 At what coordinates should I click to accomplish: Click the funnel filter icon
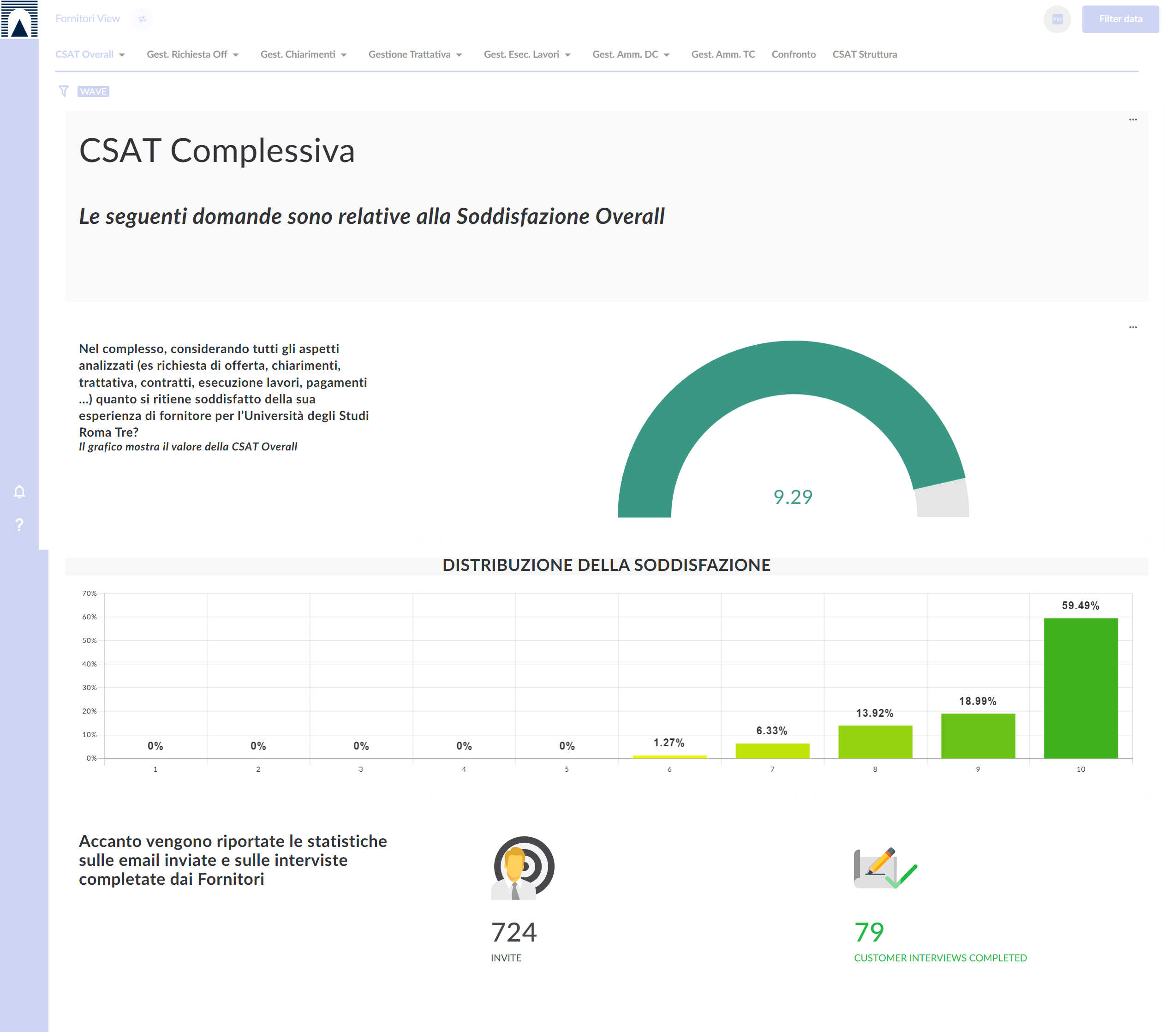tap(64, 91)
